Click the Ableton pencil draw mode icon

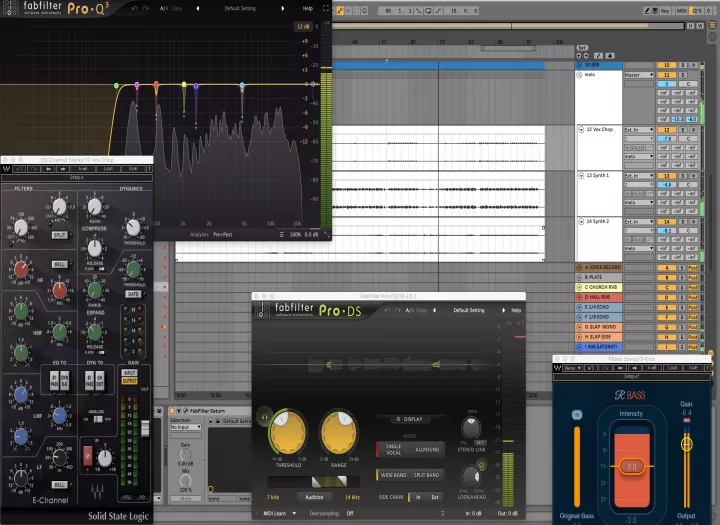click(x=647, y=11)
